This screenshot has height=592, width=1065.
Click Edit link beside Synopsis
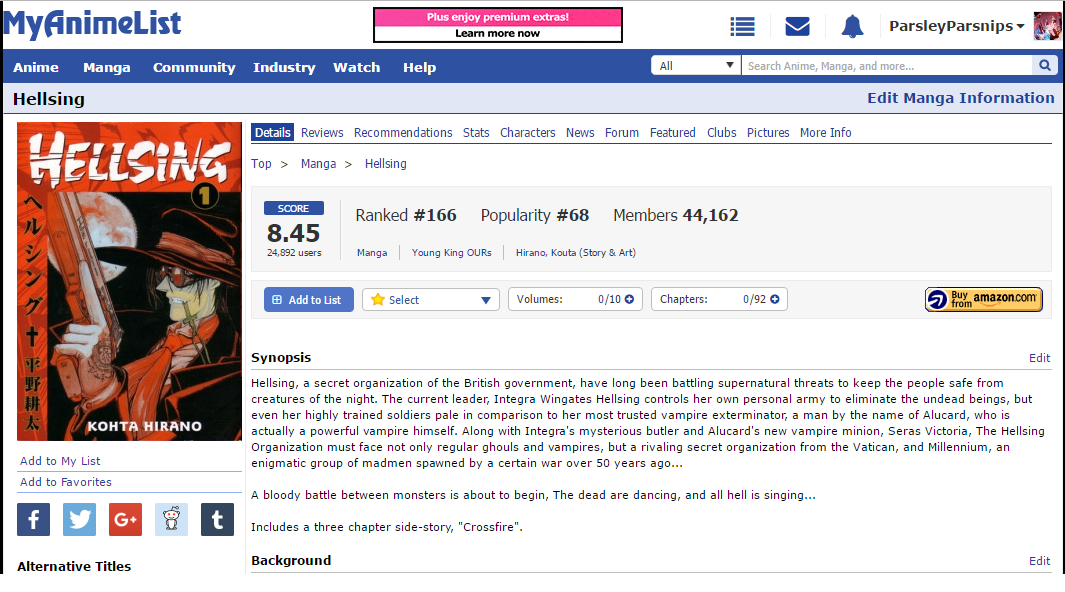pos(1039,358)
